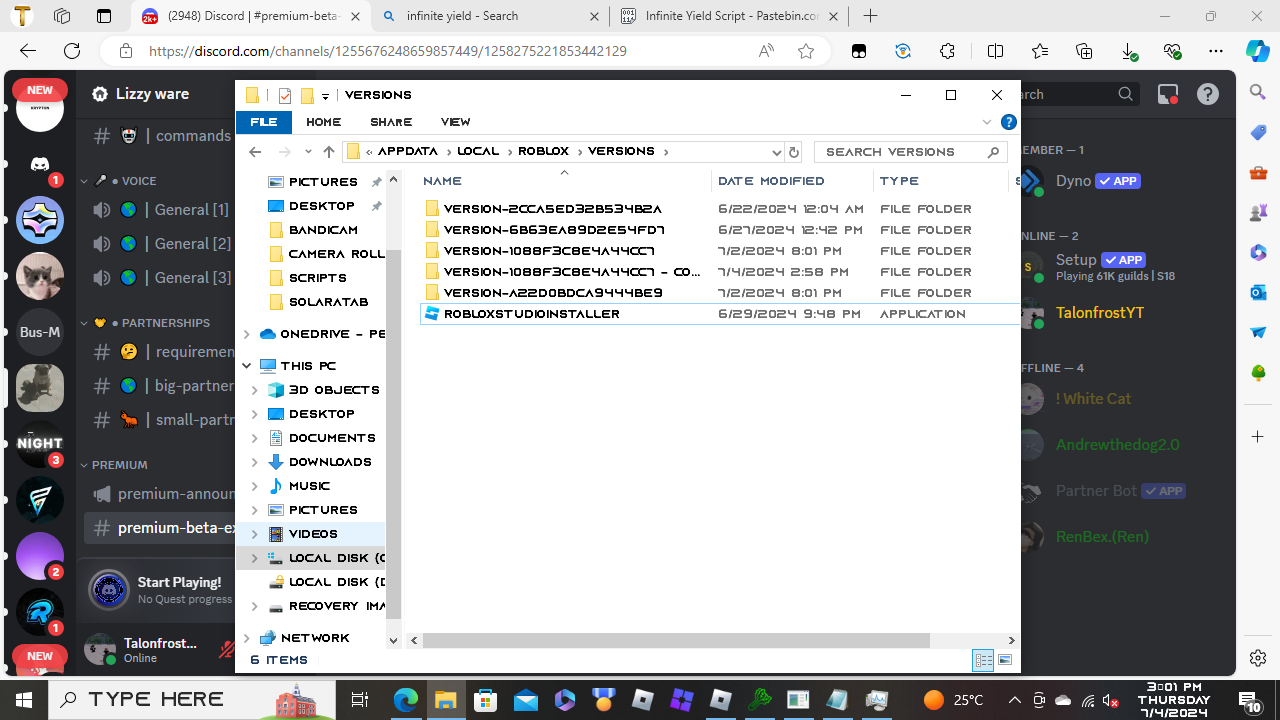Viewport: 1280px width, 720px height.
Task: Click Properties icon in Explorer quick access toolbar
Action: [285, 95]
